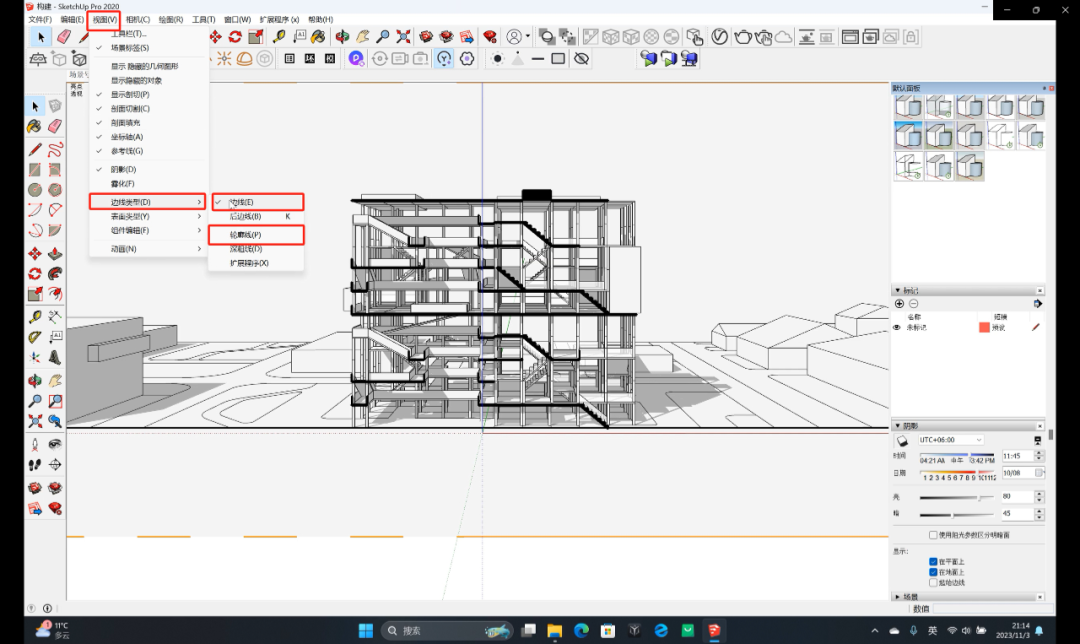
Task: Adjust the light 亮 slider
Action: point(956,497)
